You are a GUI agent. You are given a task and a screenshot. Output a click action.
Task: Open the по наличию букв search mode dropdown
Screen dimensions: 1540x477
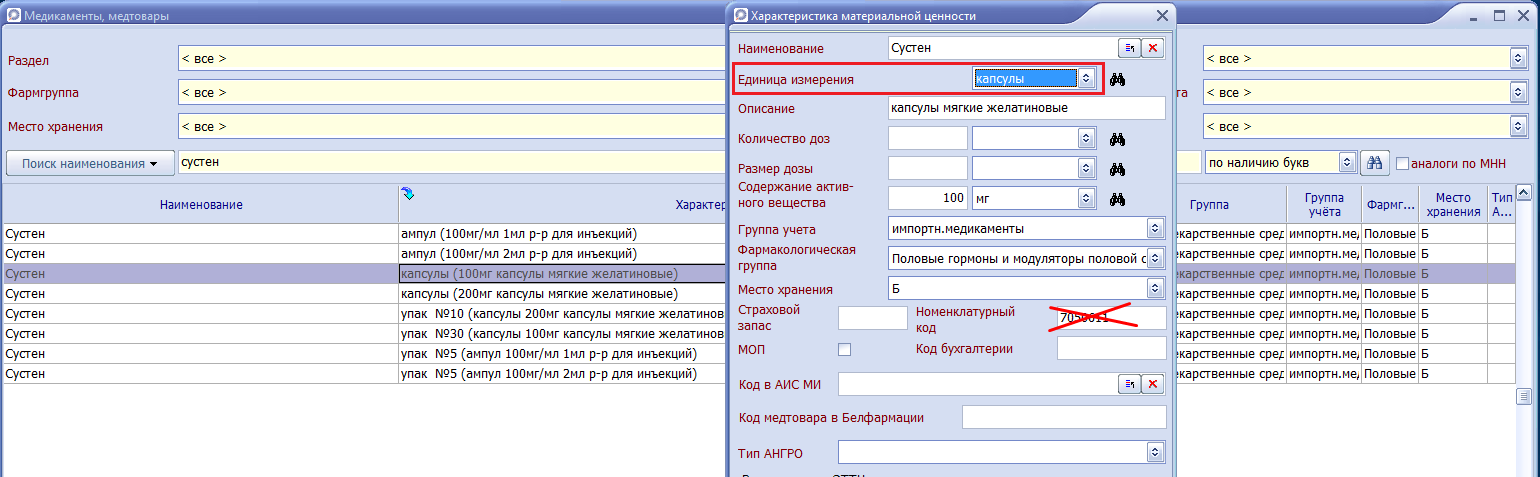pyautogui.click(x=1346, y=162)
